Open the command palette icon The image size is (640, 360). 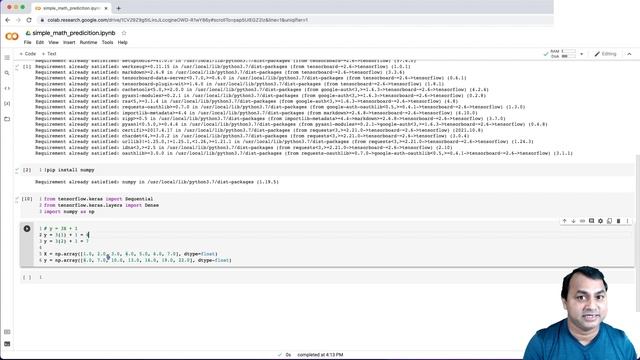7,332
